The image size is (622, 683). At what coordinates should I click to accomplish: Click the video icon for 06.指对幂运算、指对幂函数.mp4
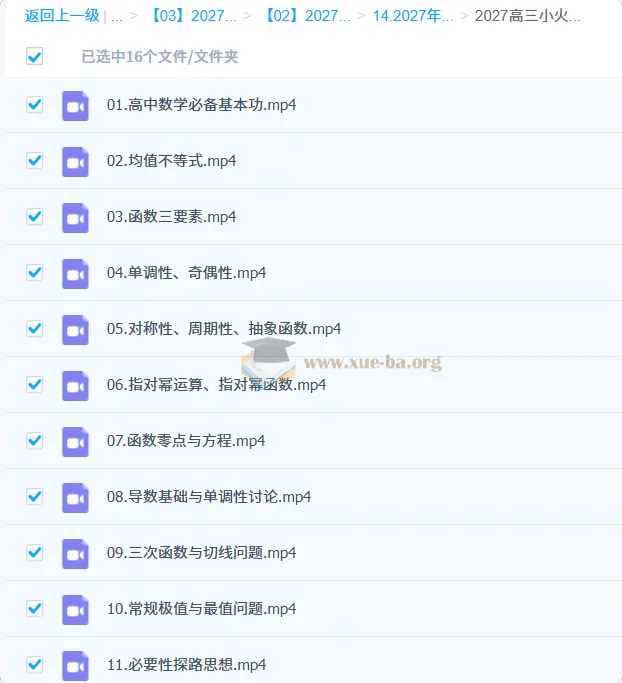[x=75, y=386]
